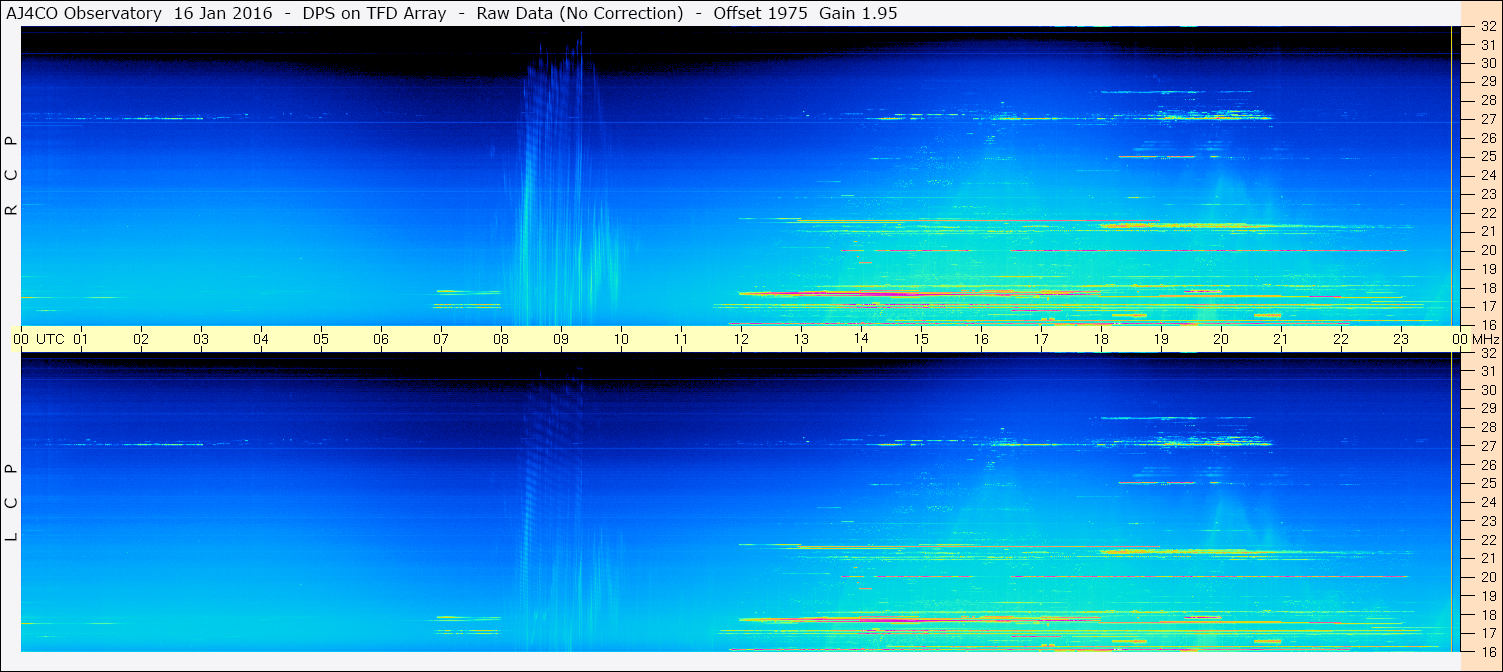Click the 22 hour label on UTC time axis
This screenshot has height=672, width=1503.
click(x=1341, y=339)
